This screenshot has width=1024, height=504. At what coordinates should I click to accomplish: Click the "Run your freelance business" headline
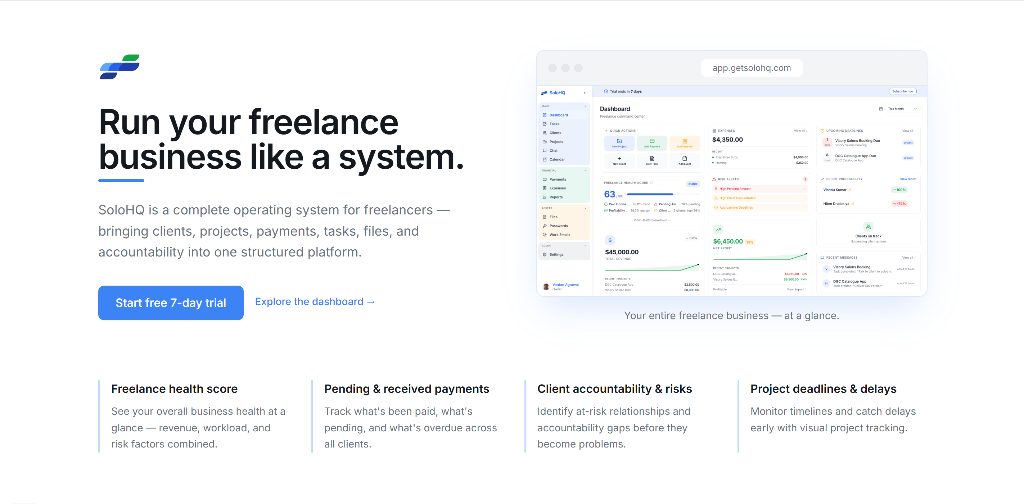click(281, 140)
